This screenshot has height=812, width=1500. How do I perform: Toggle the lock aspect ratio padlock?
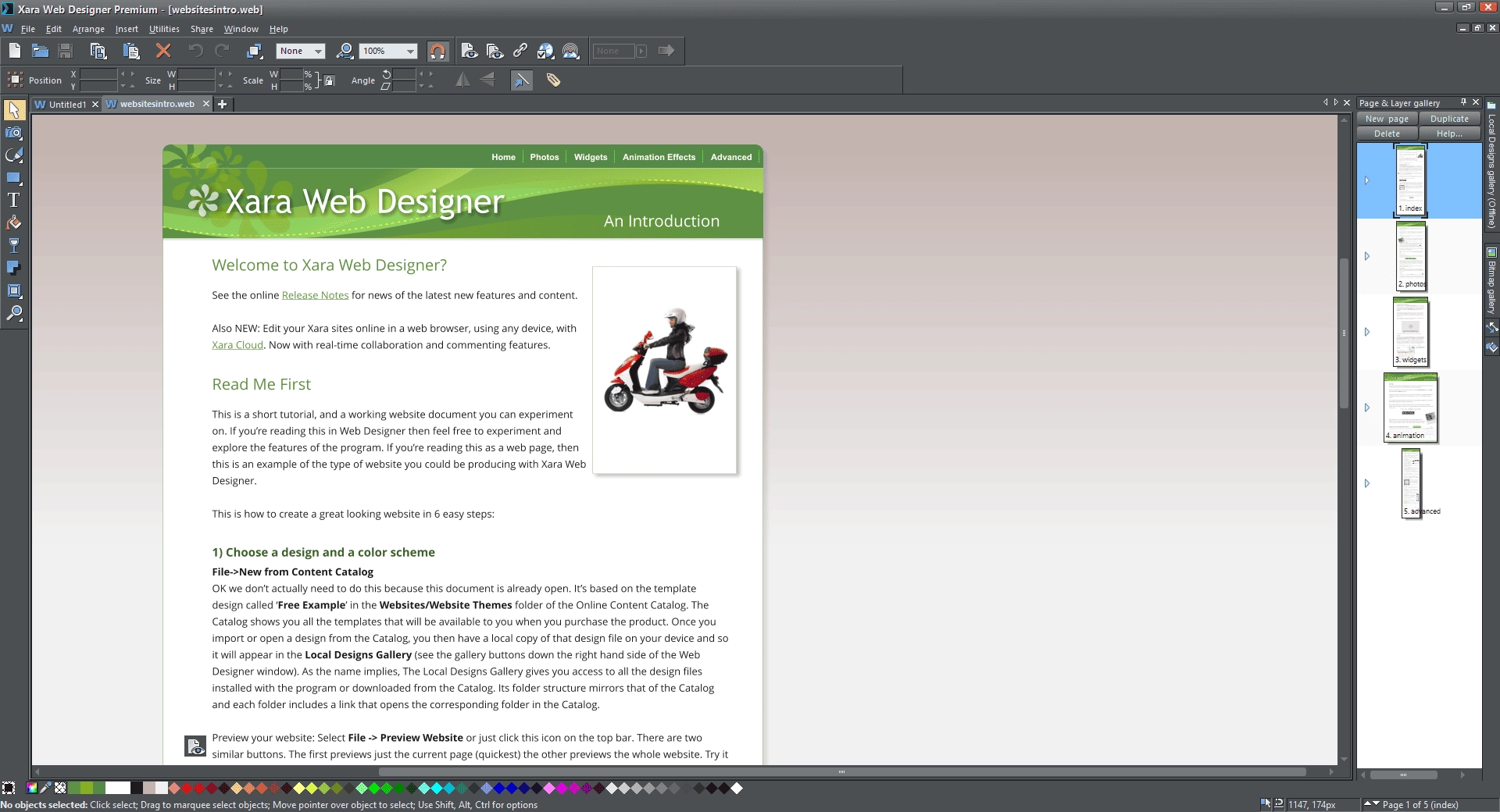pos(329,80)
